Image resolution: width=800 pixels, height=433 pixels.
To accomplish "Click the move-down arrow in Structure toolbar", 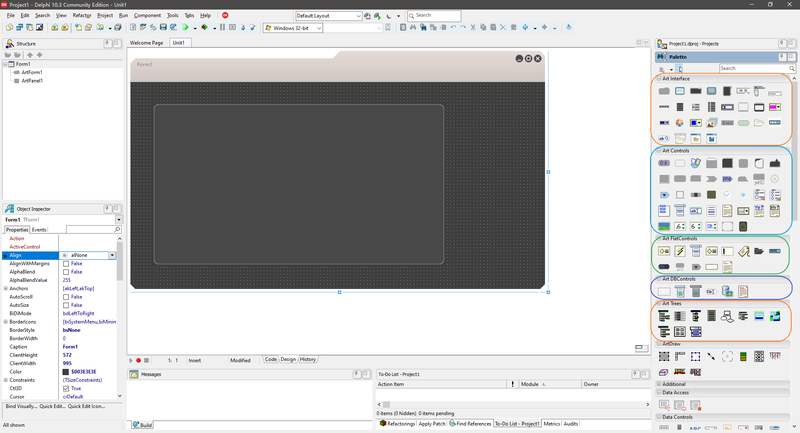I will pyautogui.click(x=39, y=55).
